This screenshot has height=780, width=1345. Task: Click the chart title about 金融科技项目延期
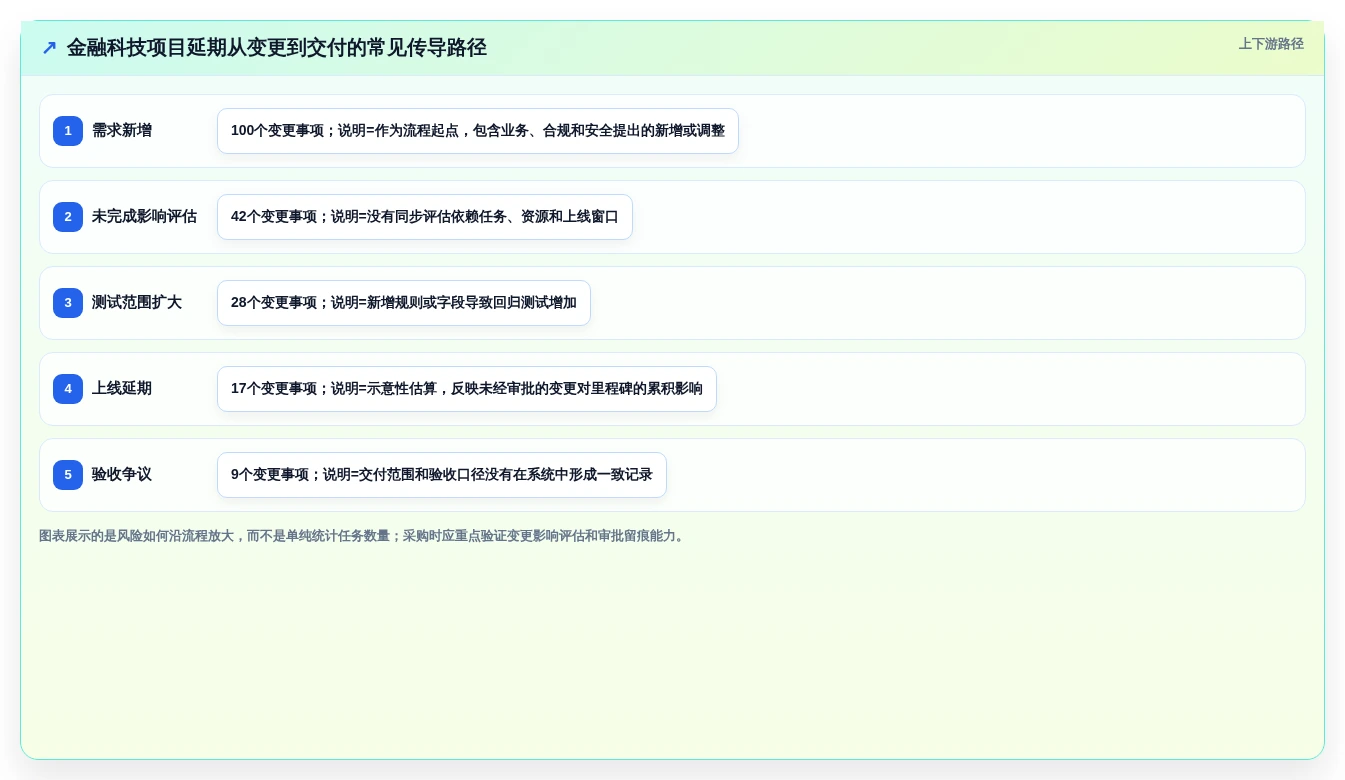click(x=277, y=48)
